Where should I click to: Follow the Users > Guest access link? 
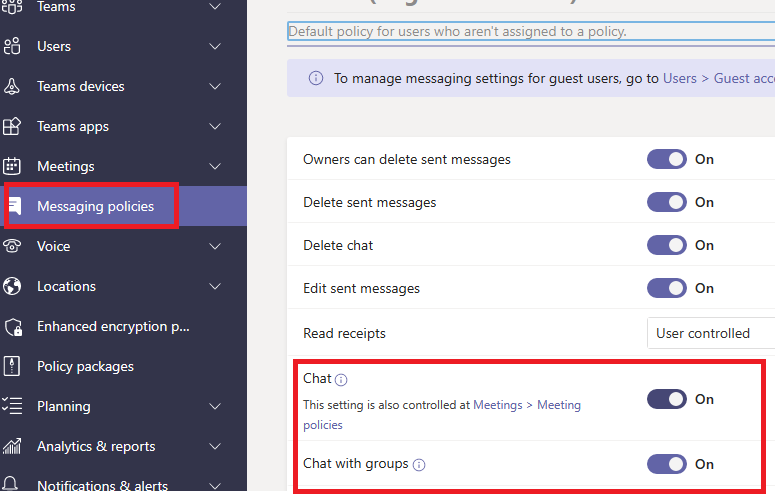(x=719, y=78)
